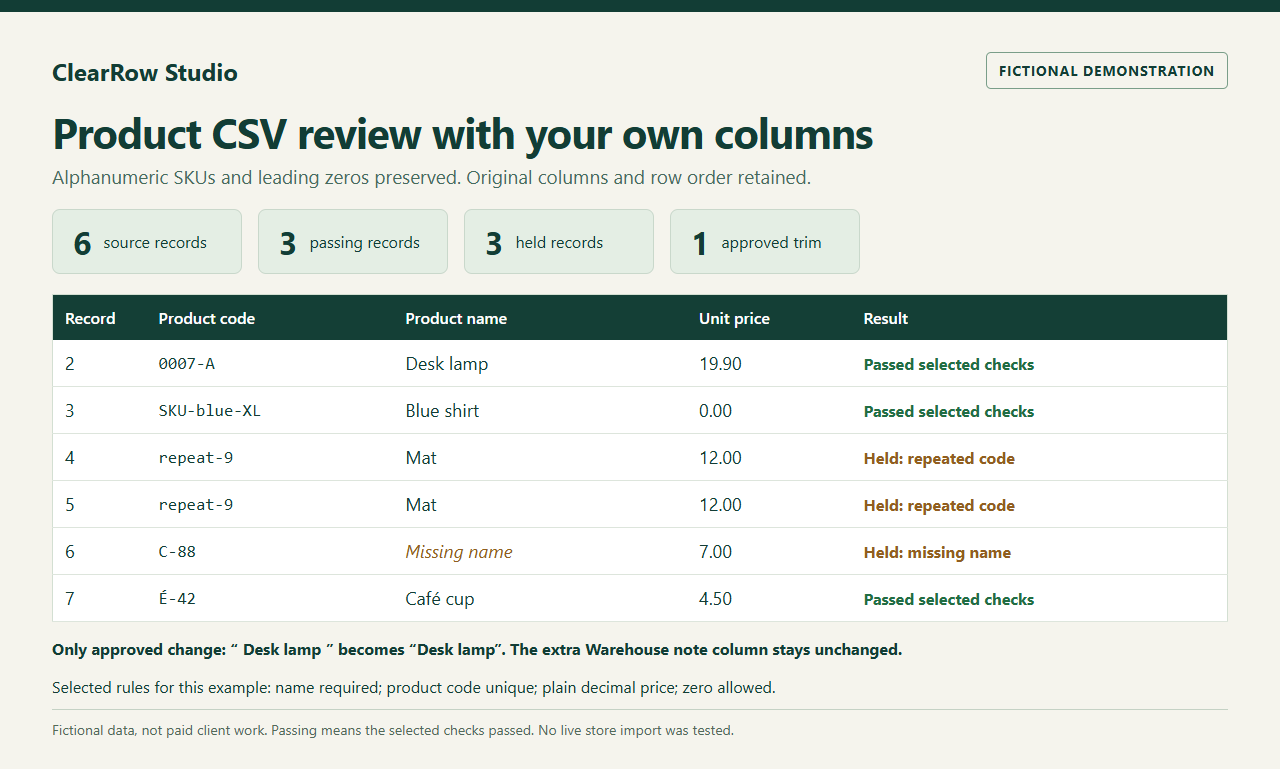Click "Passed selected checks" in the Desk lamp row
1280x769 pixels.
click(949, 365)
